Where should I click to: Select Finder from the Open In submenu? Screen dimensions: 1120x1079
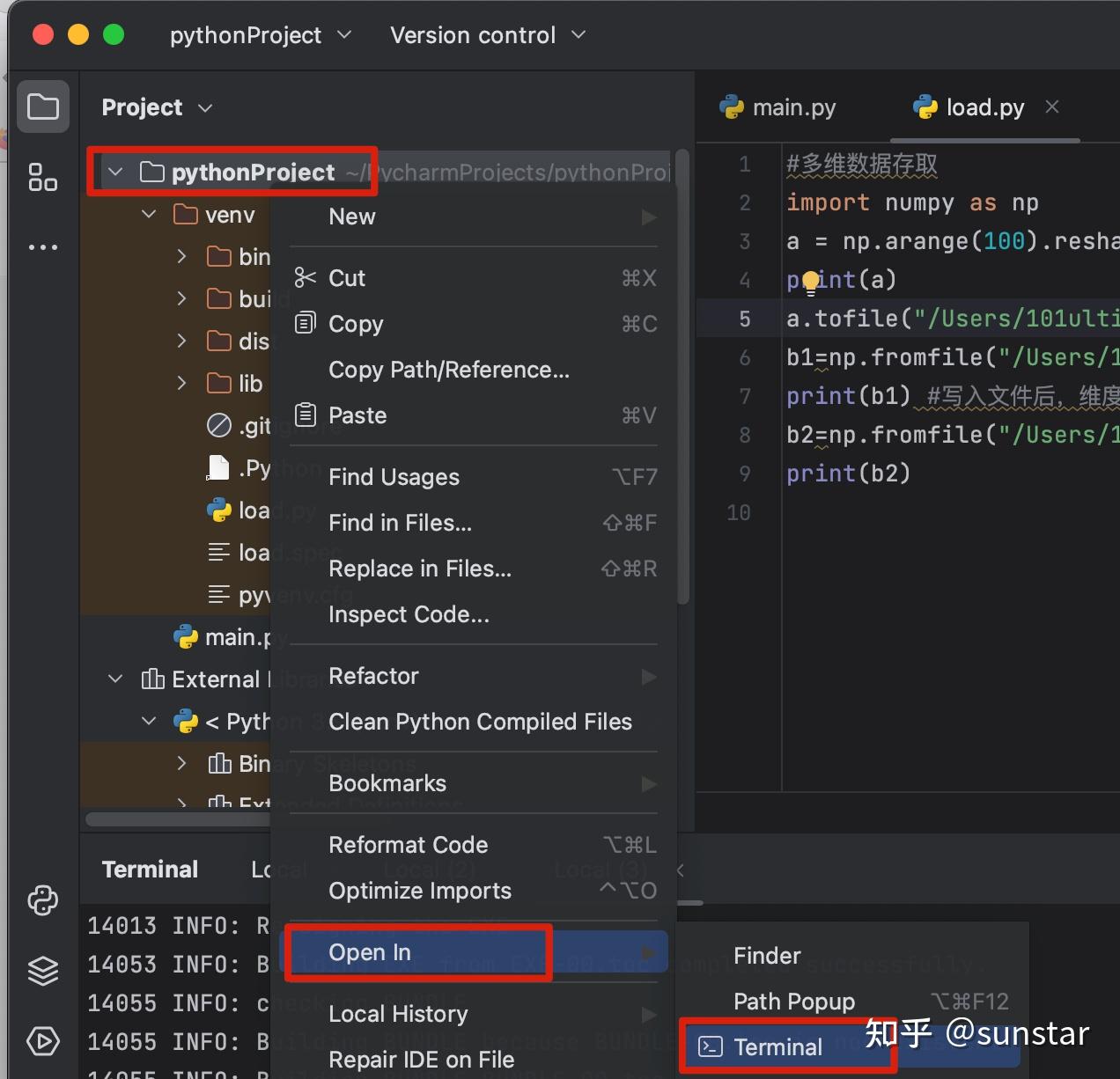pyautogui.click(x=765, y=955)
